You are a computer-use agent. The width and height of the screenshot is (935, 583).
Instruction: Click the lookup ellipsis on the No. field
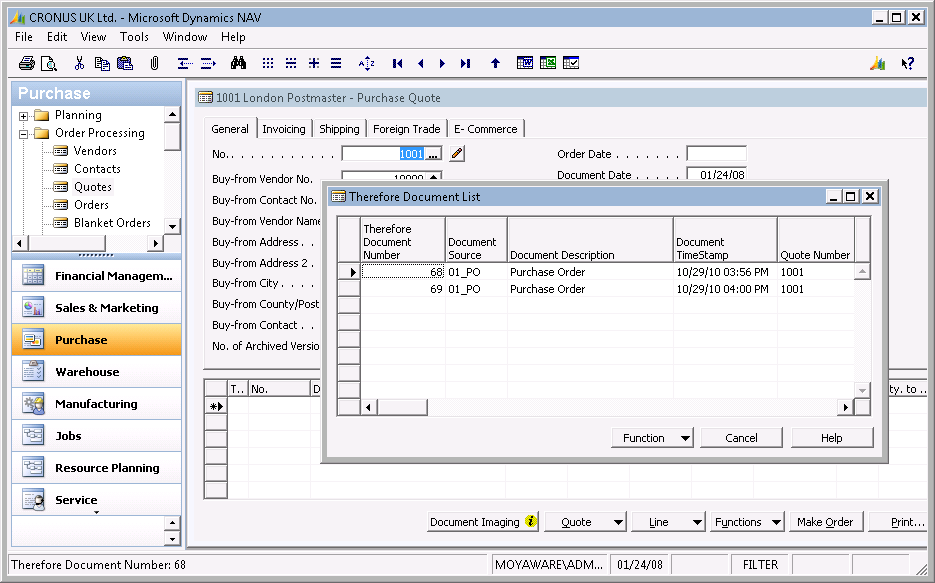(434, 154)
